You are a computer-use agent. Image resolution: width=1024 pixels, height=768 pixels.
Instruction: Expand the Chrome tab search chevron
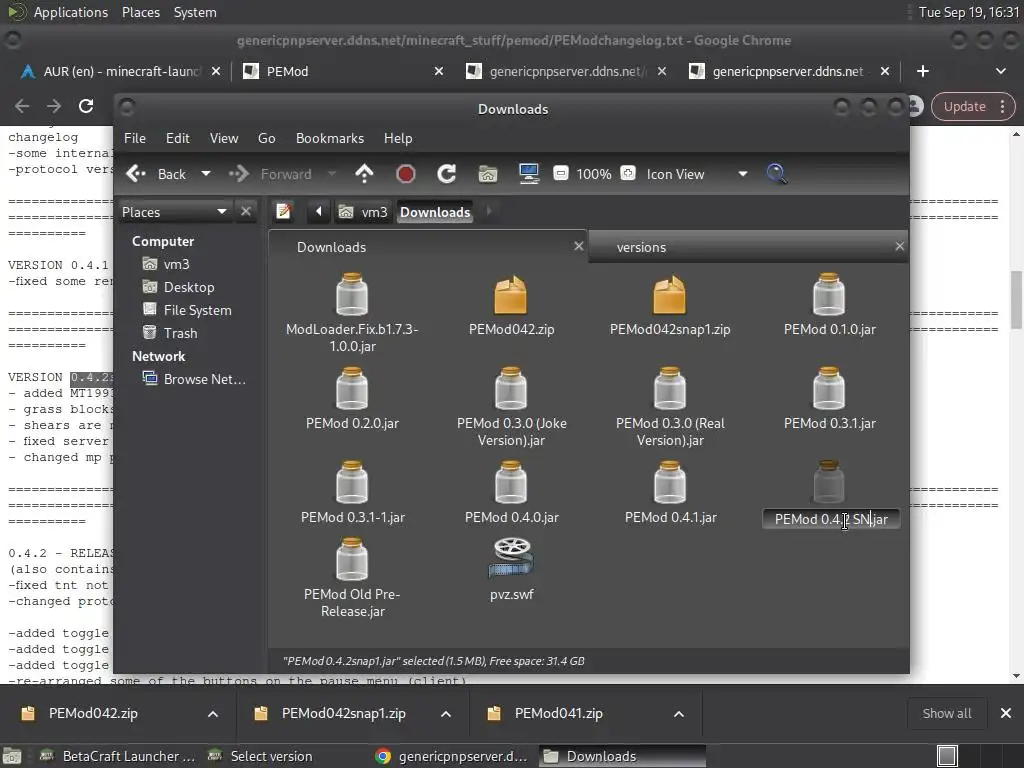point(1000,71)
